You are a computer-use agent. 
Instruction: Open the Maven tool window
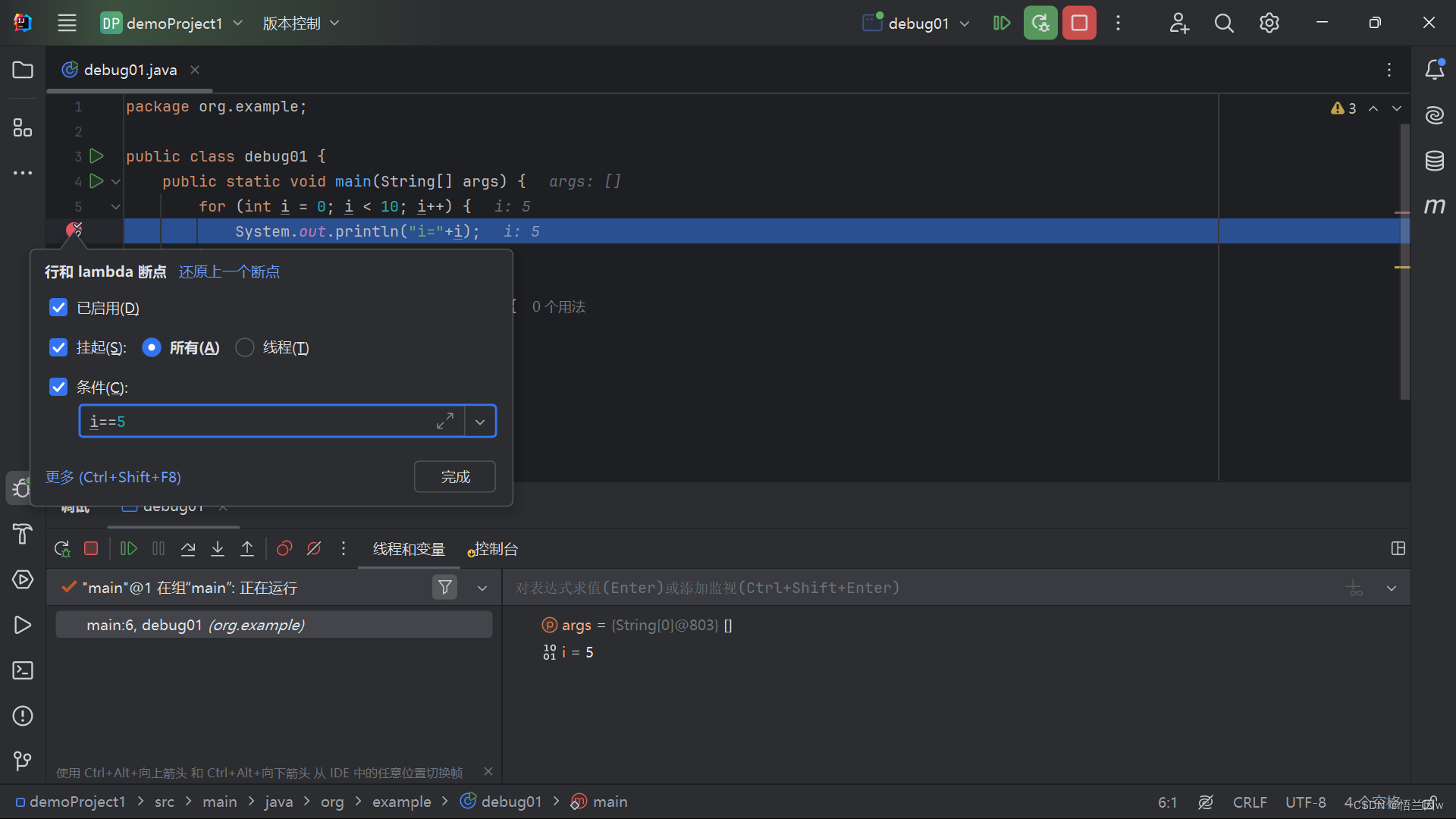pyautogui.click(x=1435, y=206)
